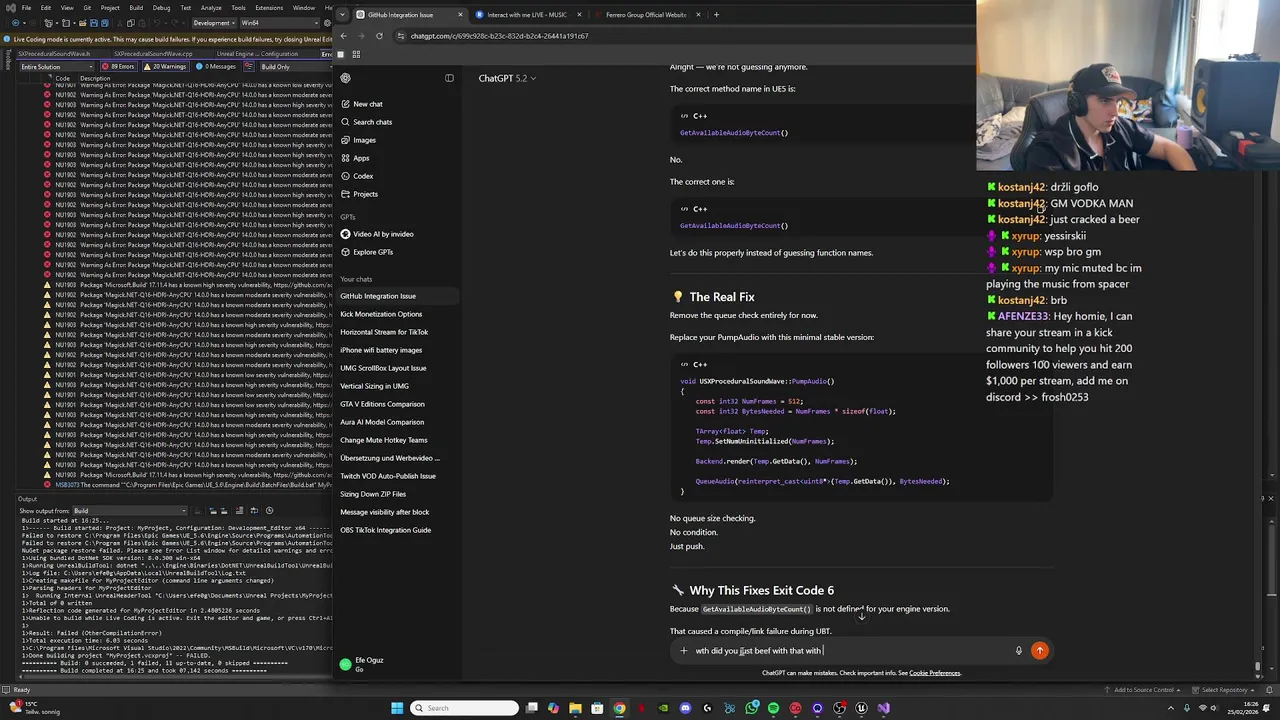Switch to SXProceduralSoundWave.cpp tab
Screen dimensions: 1280x720
(153, 54)
